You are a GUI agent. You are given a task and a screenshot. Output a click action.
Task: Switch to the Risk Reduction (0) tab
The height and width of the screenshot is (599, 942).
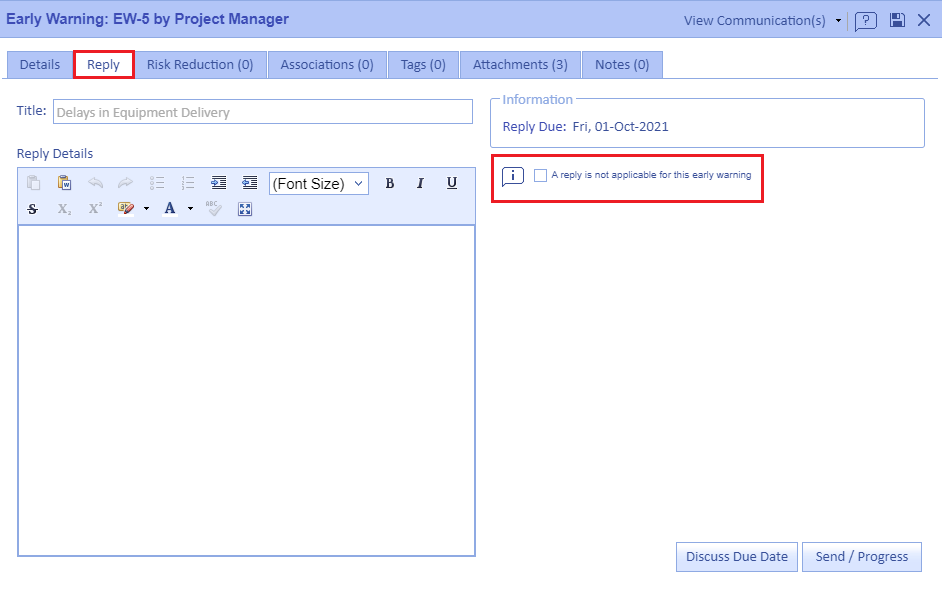200,65
